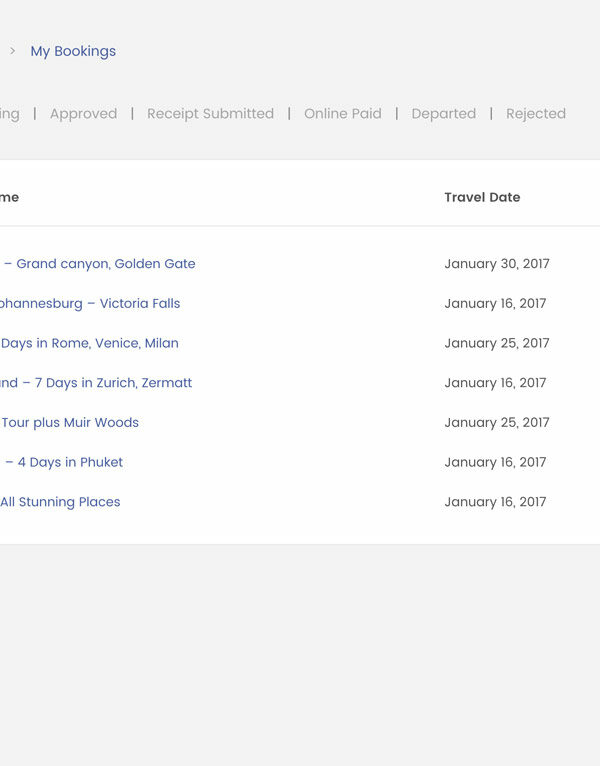Open the 4 Days in Phuket booking
Screen dimensions: 600x766
(x=64, y=463)
